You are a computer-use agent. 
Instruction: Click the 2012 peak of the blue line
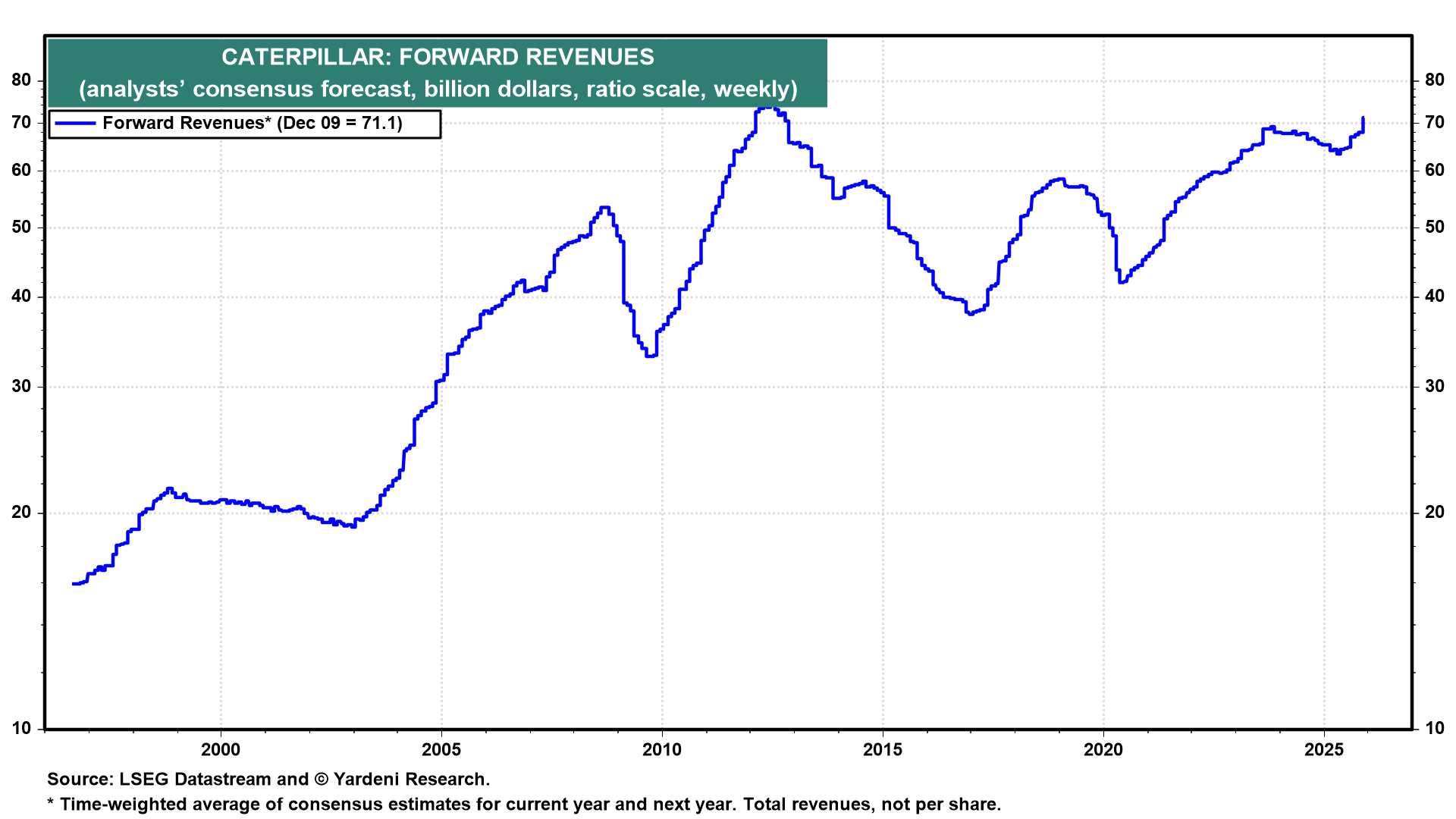point(767,107)
